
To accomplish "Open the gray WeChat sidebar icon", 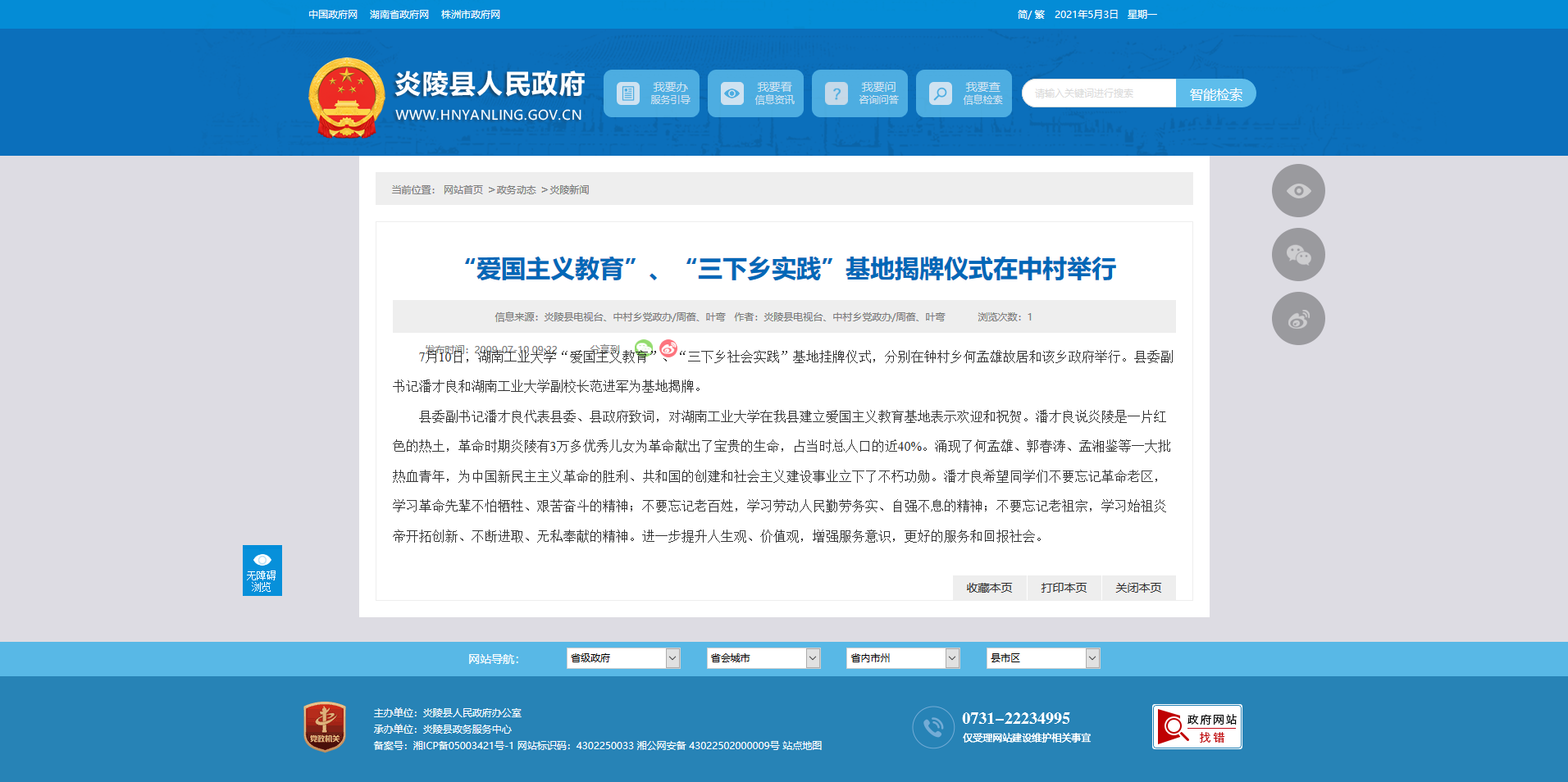I will pos(1297,255).
